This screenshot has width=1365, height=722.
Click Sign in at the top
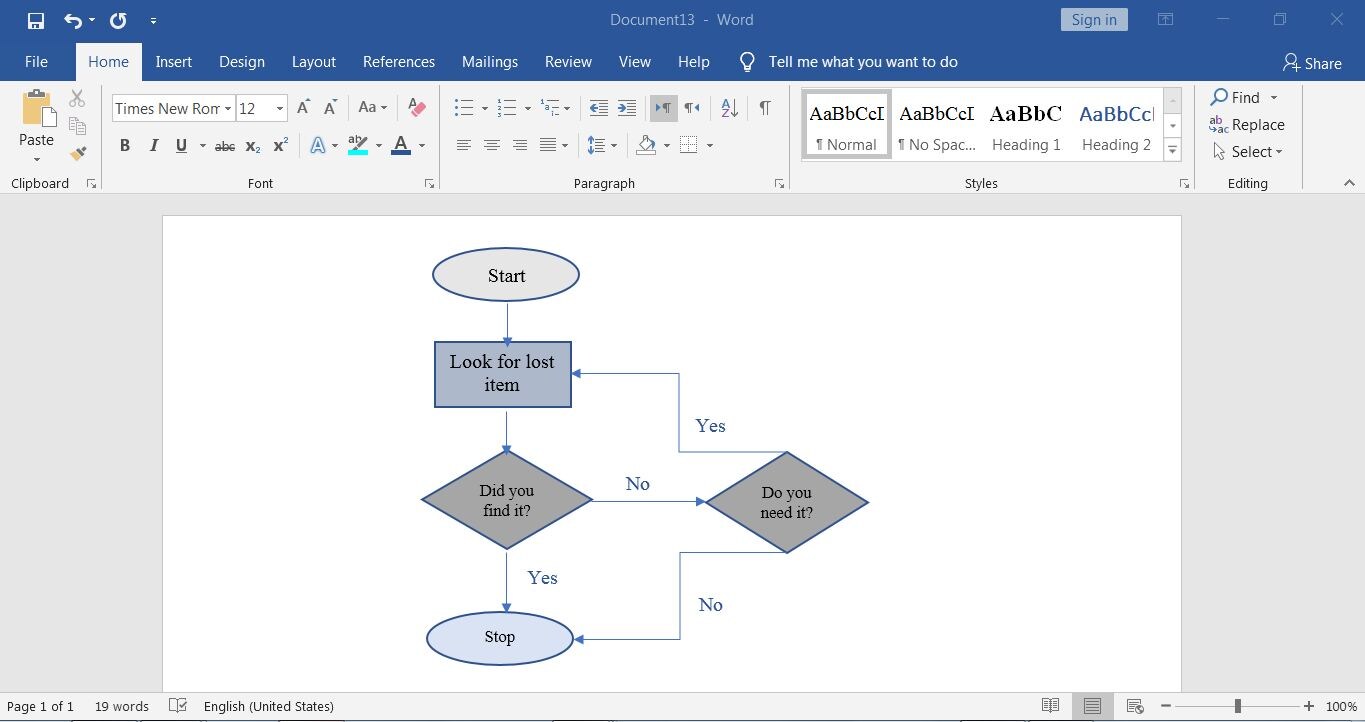pos(1093,19)
